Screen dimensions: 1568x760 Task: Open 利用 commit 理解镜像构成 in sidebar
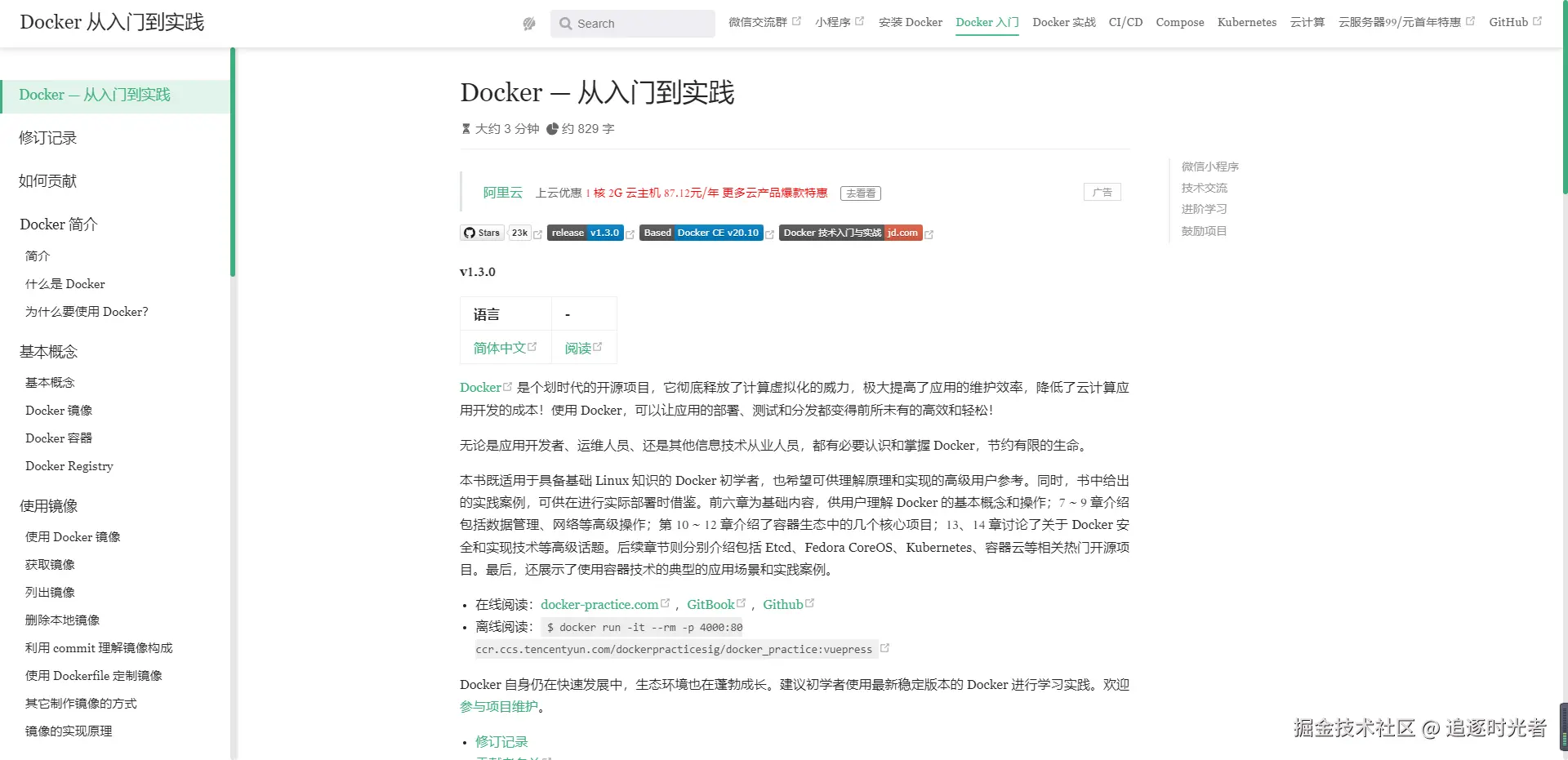[x=99, y=648]
